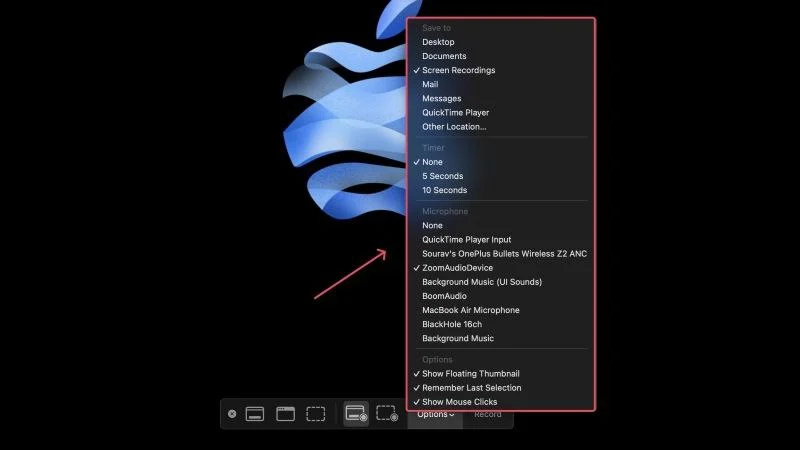Choose QuickTime Player as the destination
The height and width of the screenshot is (450, 800).
coord(456,113)
